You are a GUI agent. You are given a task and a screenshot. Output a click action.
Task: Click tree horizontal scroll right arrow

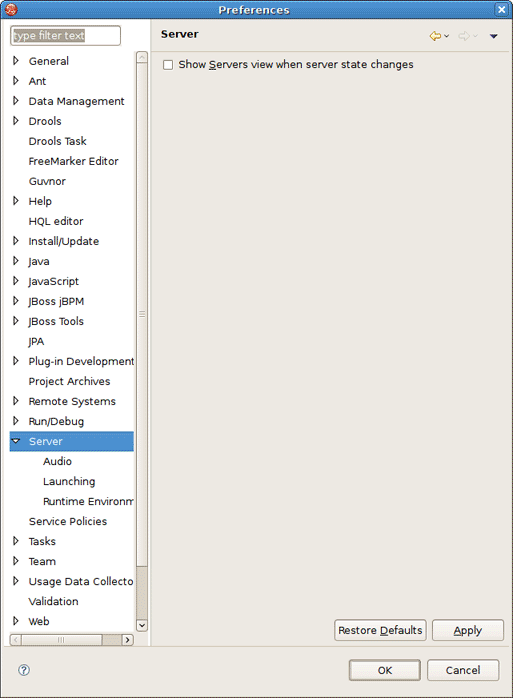(127, 640)
